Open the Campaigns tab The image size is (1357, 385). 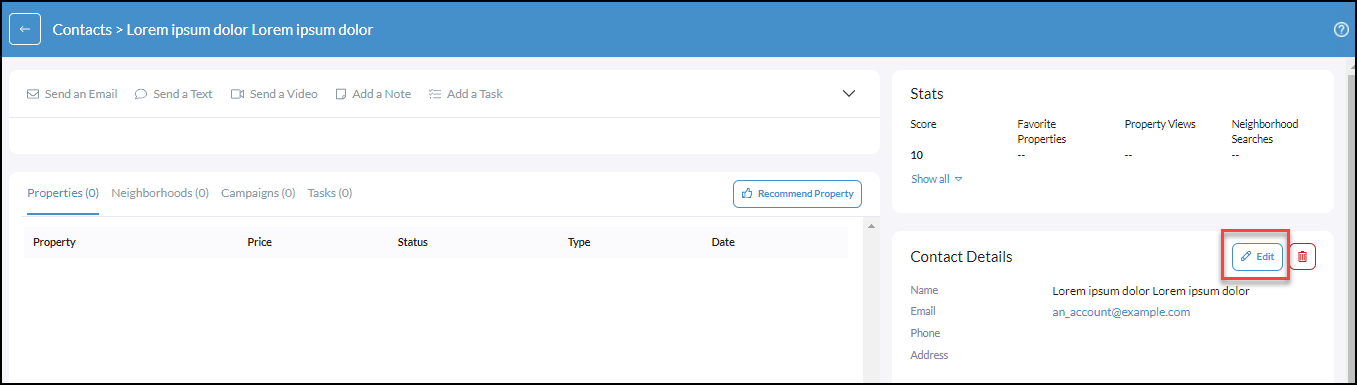pos(258,193)
